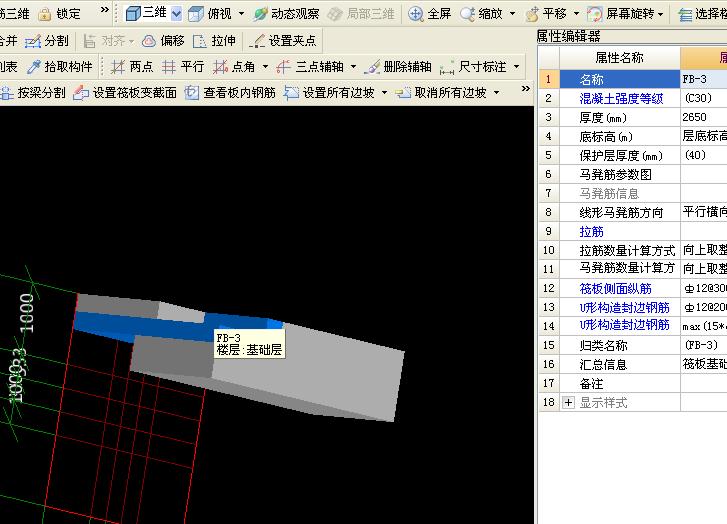727x524 pixels.
Task: Open the 取消所有边坡 dropdown arrow
Action: click(x=497, y=93)
